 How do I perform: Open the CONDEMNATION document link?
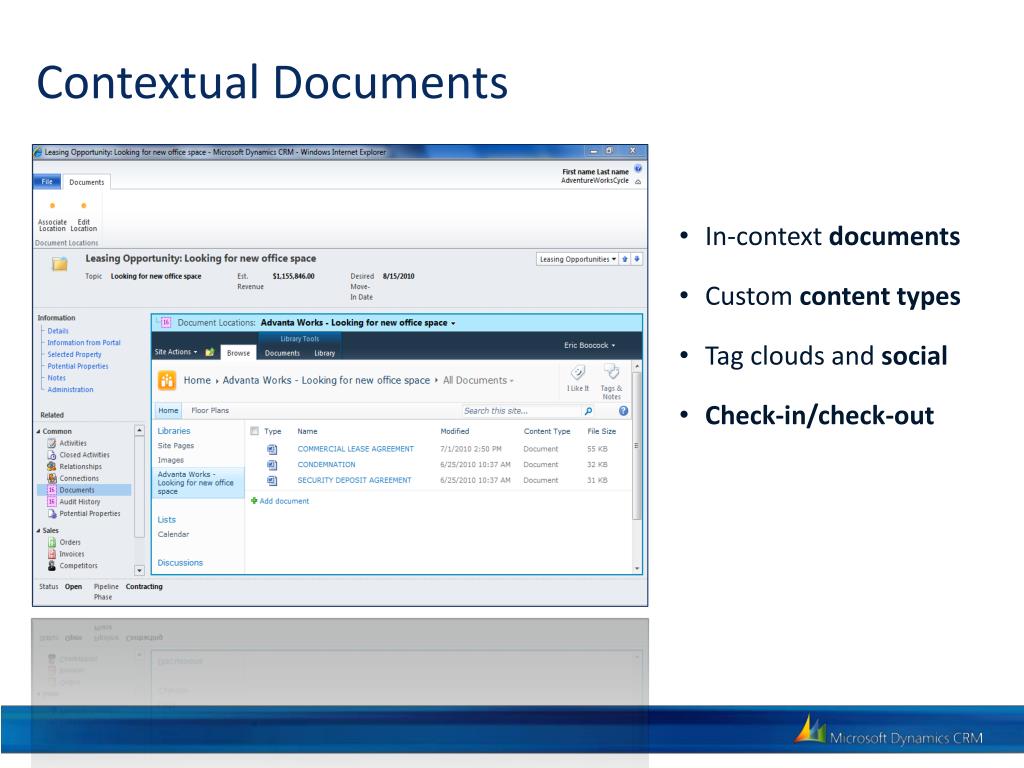coord(327,465)
